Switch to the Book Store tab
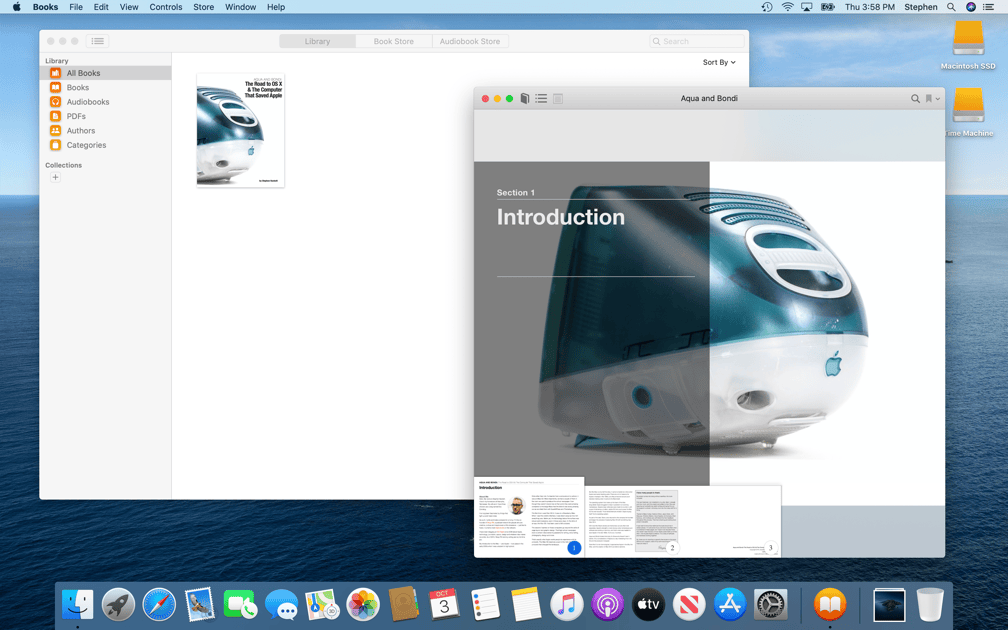The width and height of the screenshot is (1008, 630). pyautogui.click(x=393, y=41)
